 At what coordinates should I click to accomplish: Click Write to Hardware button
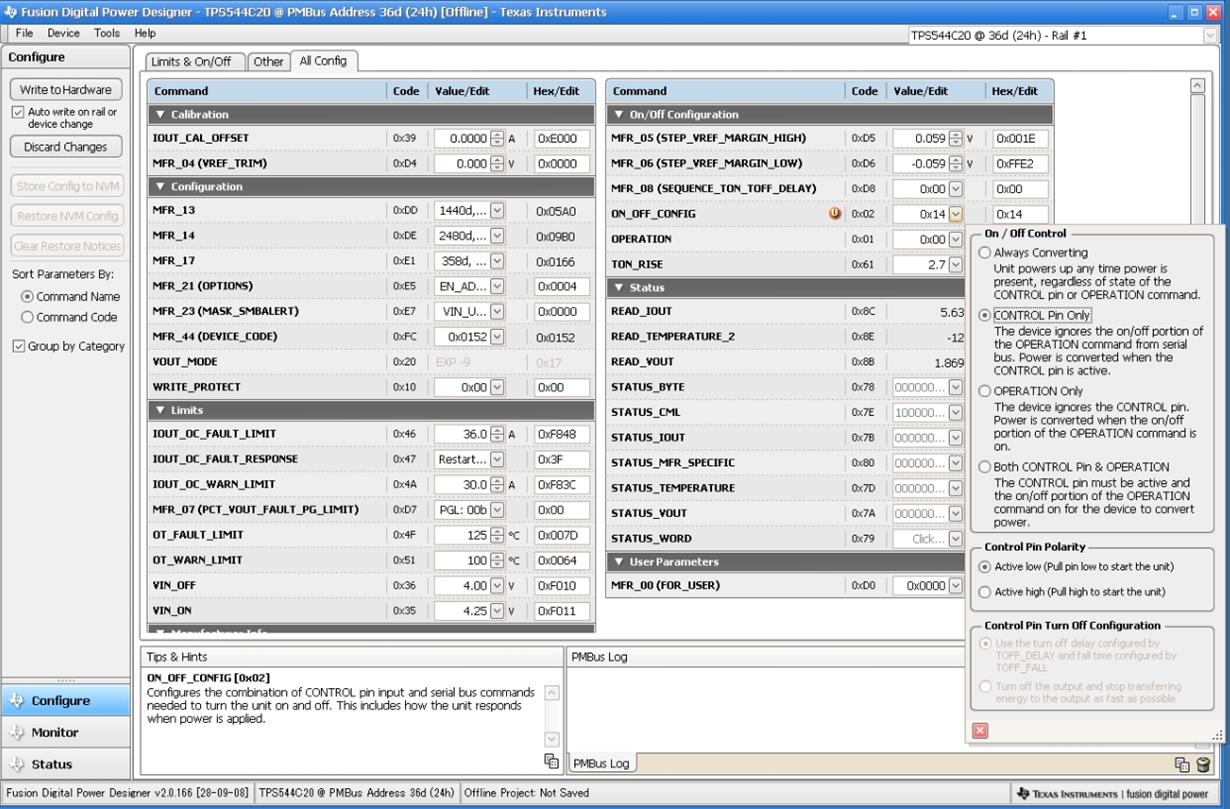point(66,89)
